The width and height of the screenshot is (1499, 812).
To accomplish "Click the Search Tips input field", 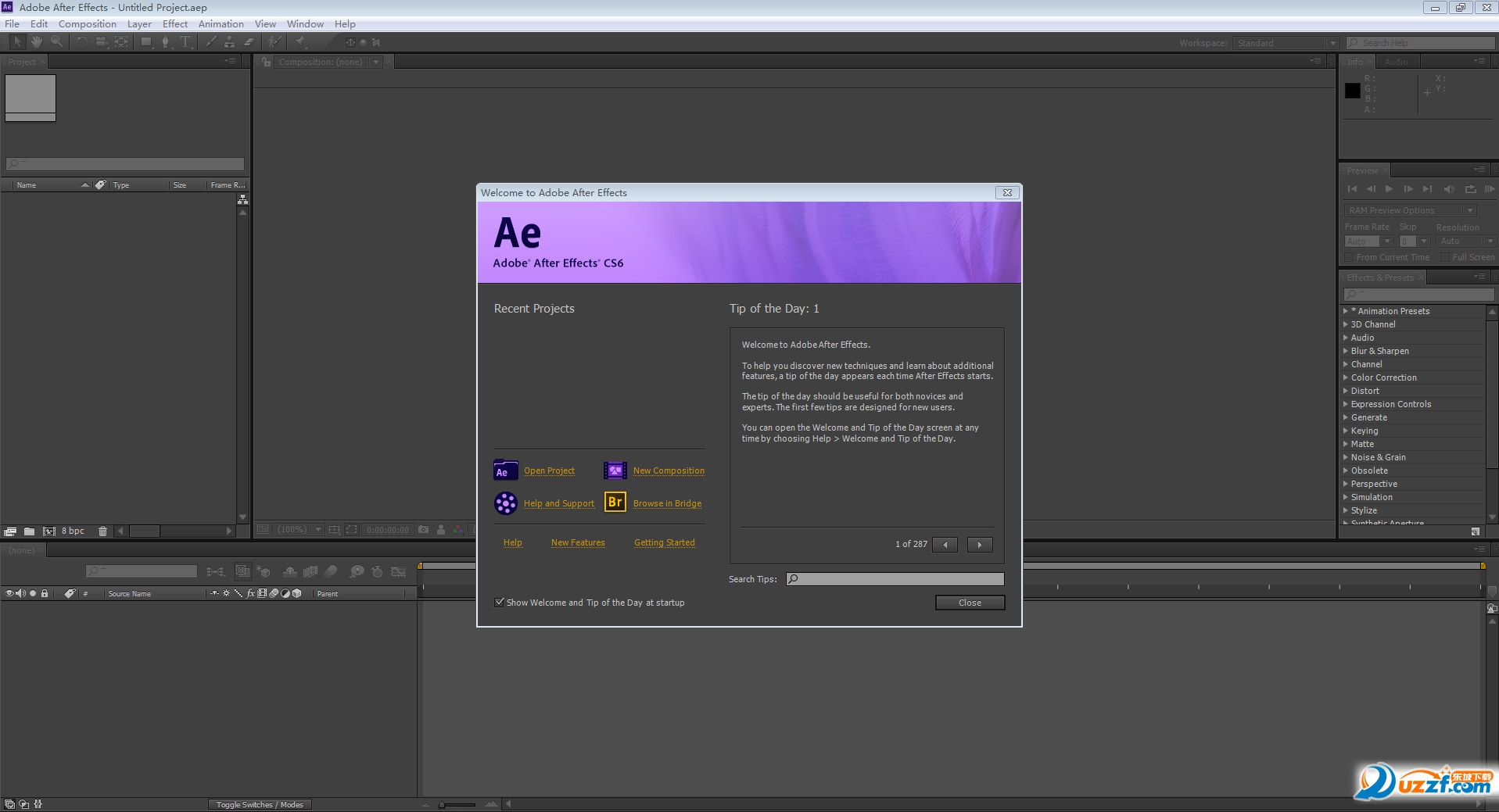I will (x=895, y=579).
